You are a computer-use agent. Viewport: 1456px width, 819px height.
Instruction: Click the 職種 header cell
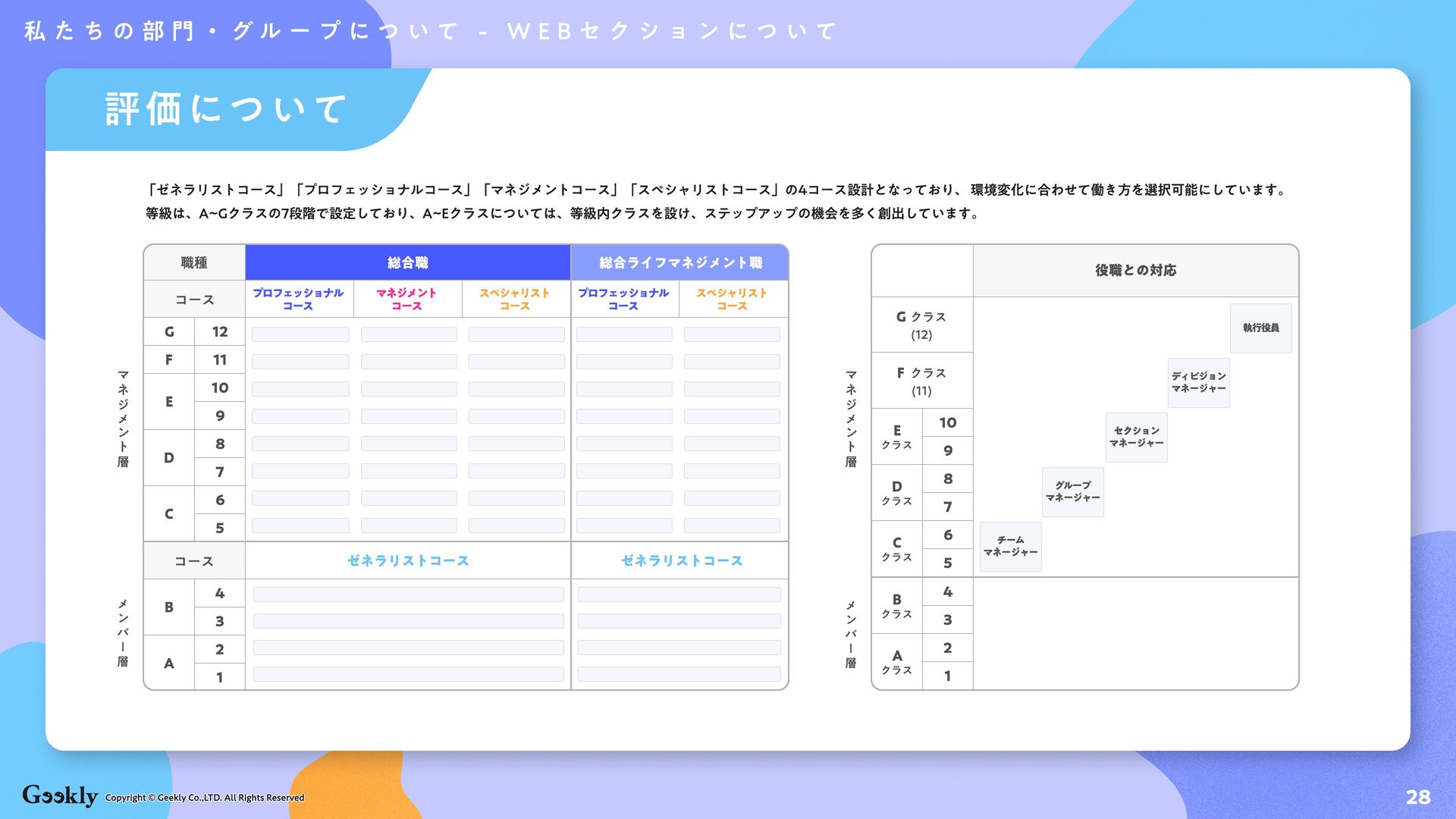tap(194, 262)
